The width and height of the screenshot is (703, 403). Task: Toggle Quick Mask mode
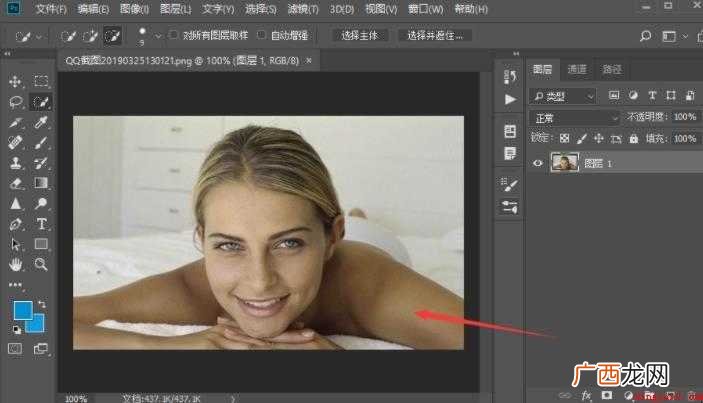tap(15, 348)
